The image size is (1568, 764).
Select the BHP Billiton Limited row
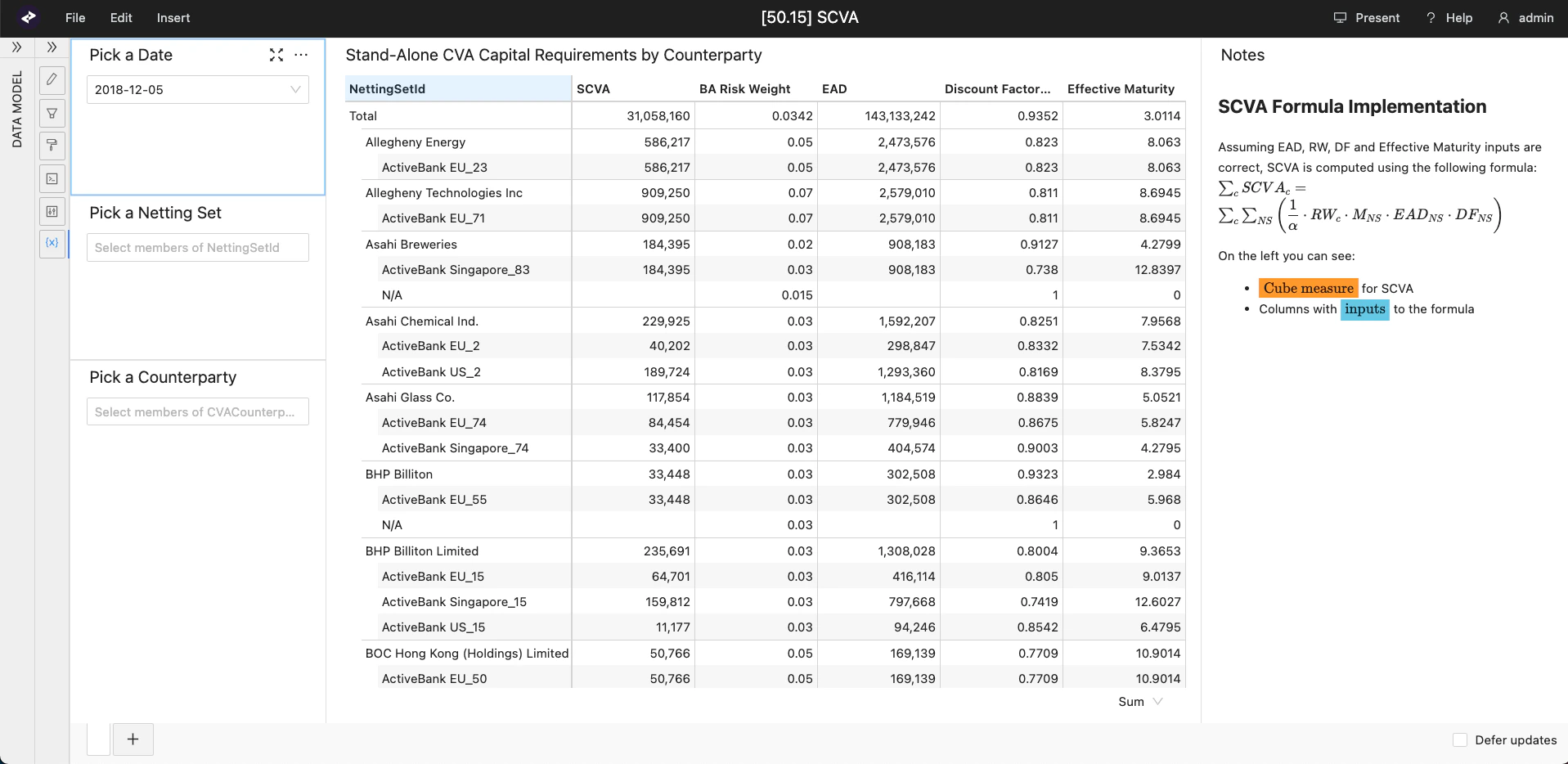coord(422,551)
